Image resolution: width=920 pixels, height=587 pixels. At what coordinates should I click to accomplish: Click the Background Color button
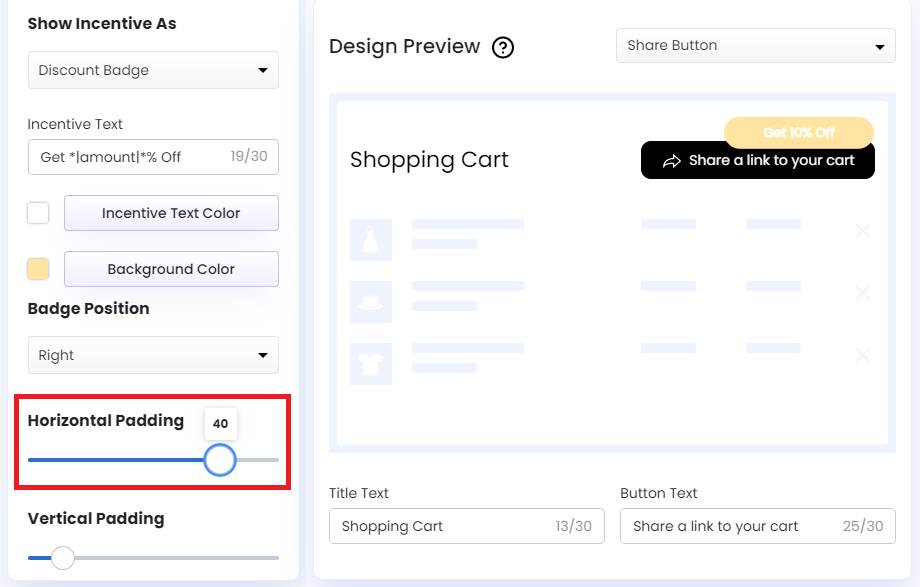[x=170, y=269]
